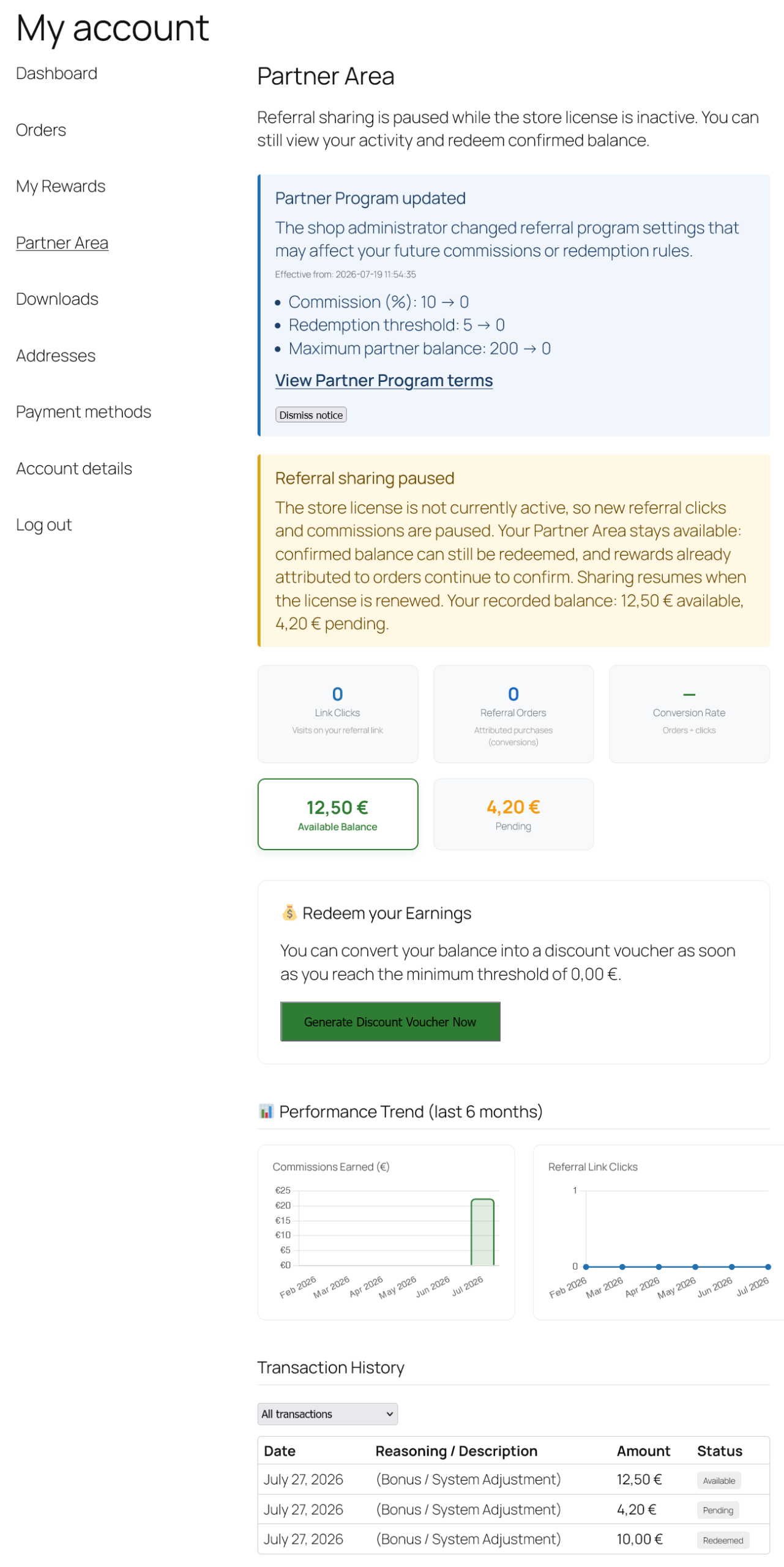Click the Jul 2026 commissions bar

tap(482, 1232)
